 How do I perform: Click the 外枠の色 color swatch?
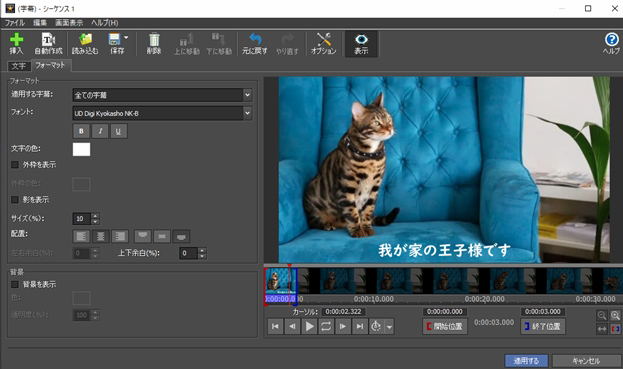[81, 184]
